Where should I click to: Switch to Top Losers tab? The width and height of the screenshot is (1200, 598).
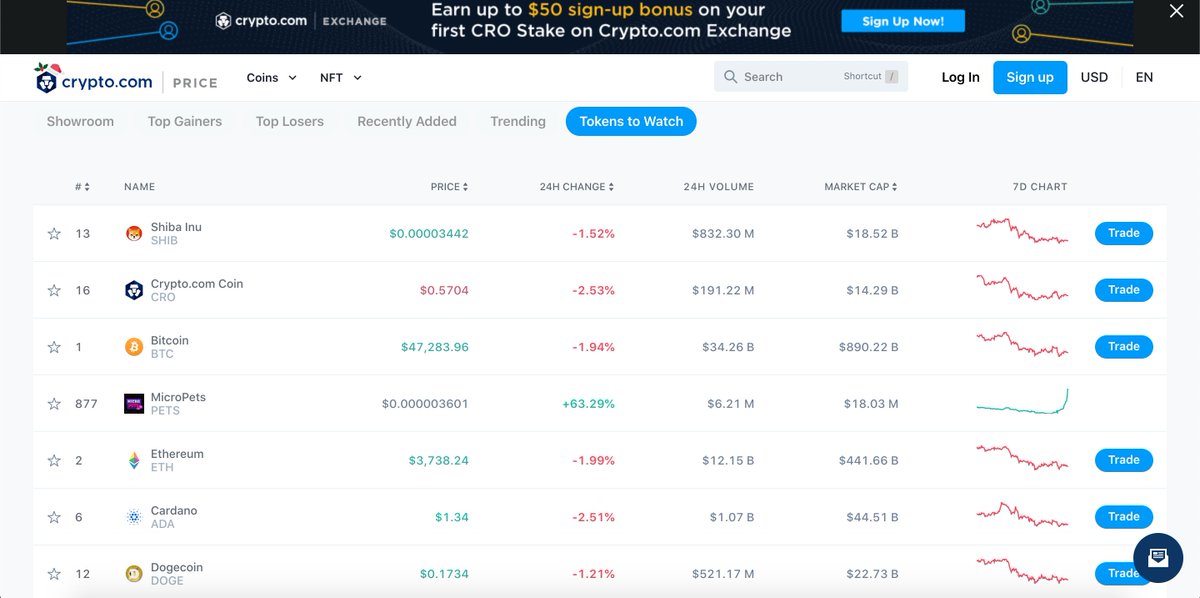290,122
